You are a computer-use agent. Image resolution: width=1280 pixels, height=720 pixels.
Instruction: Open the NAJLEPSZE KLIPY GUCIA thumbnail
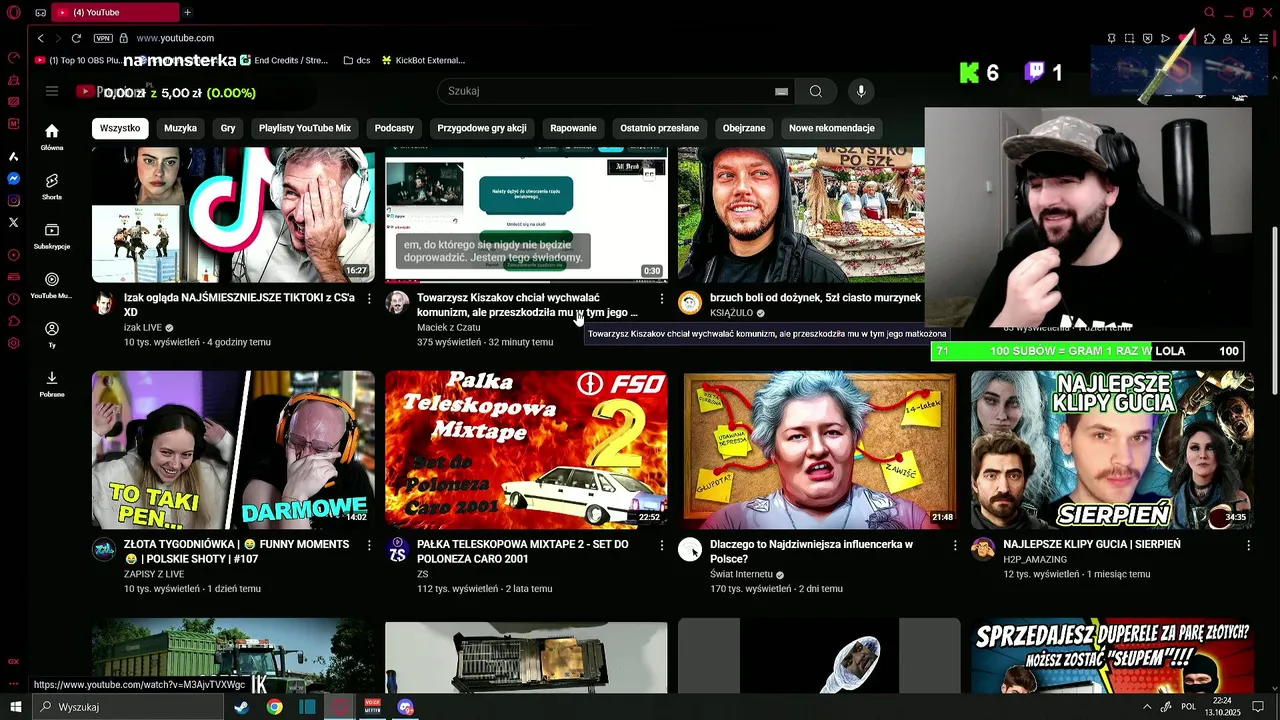[1112, 450]
